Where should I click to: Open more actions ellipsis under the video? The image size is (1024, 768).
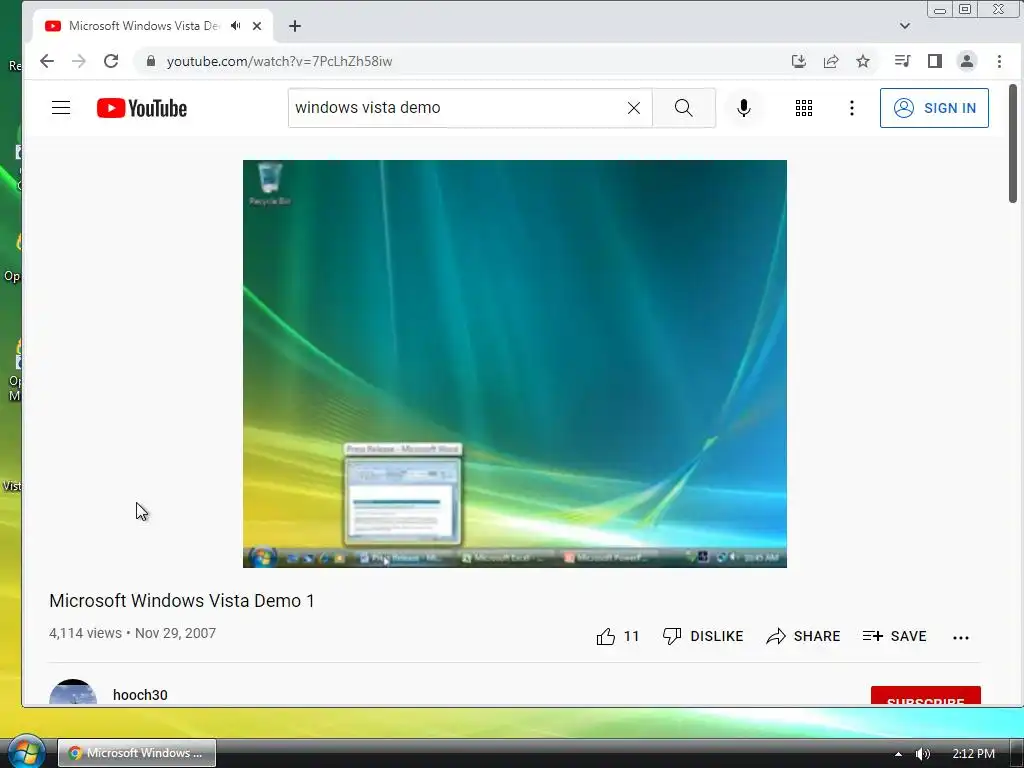[961, 637]
